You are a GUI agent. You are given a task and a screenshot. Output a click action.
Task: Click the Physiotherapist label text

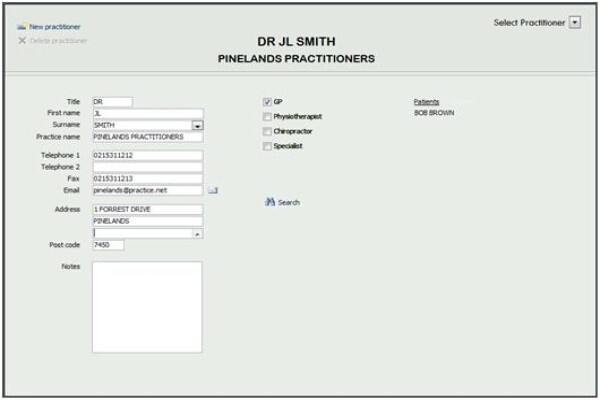298,117
